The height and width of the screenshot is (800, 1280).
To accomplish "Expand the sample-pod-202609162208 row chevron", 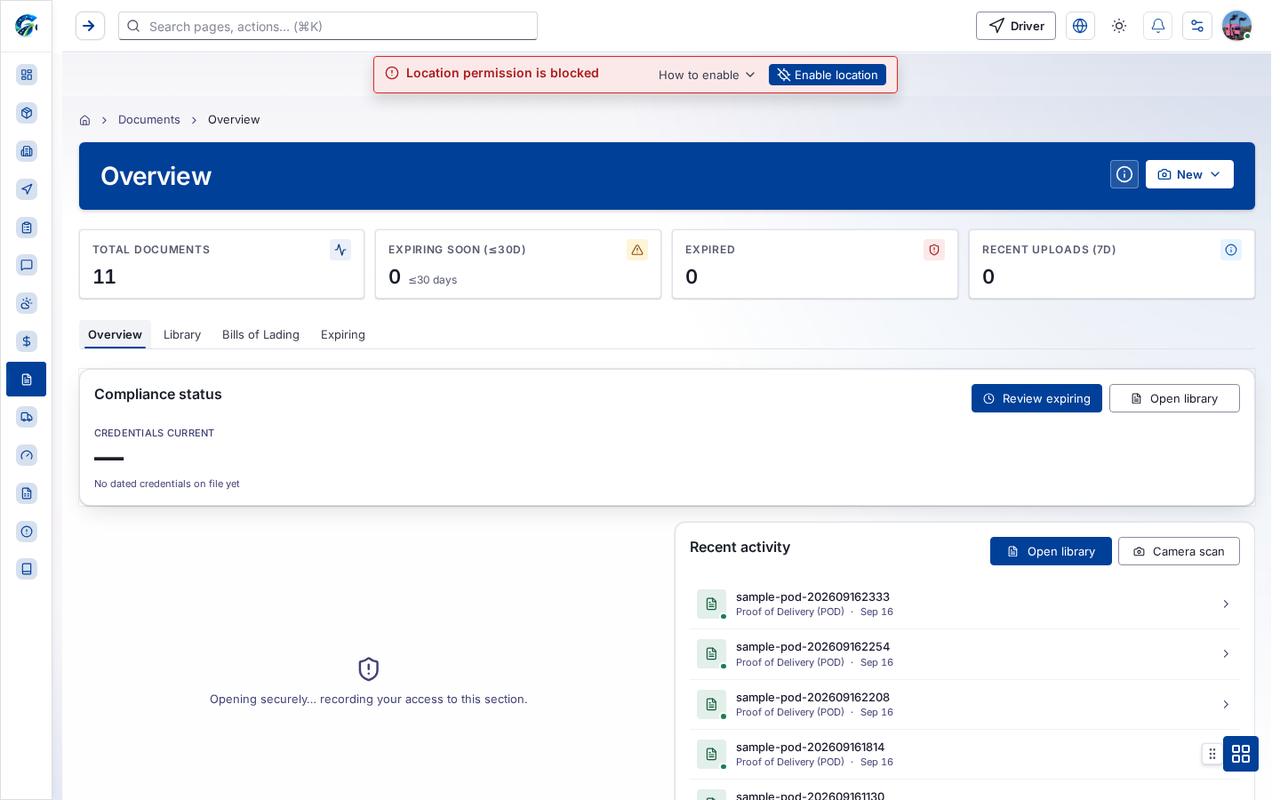I will tap(1226, 704).
